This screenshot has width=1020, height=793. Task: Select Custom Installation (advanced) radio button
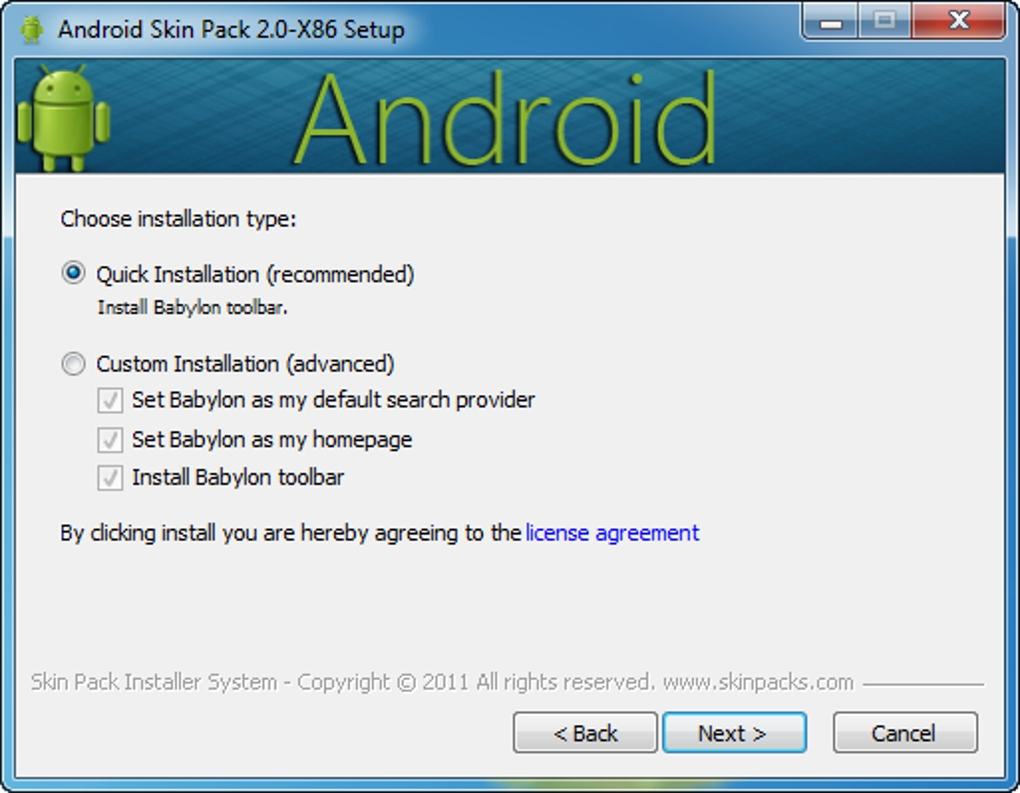pyautogui.click(x=73, y=363)
